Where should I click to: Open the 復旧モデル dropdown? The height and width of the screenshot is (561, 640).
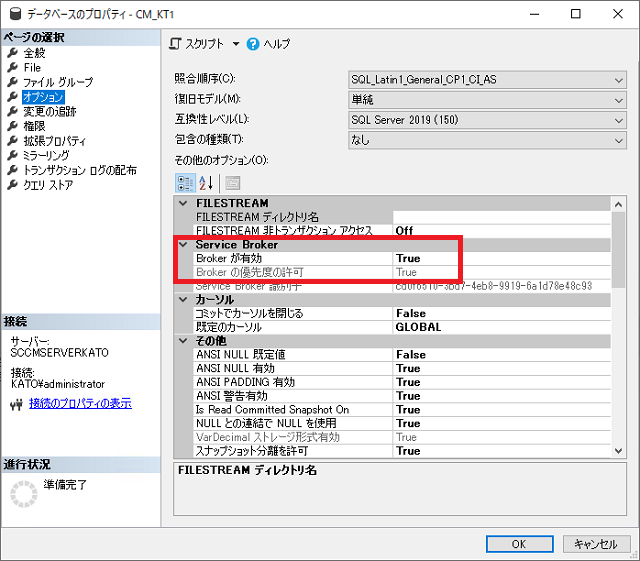[x=619, y=100]
